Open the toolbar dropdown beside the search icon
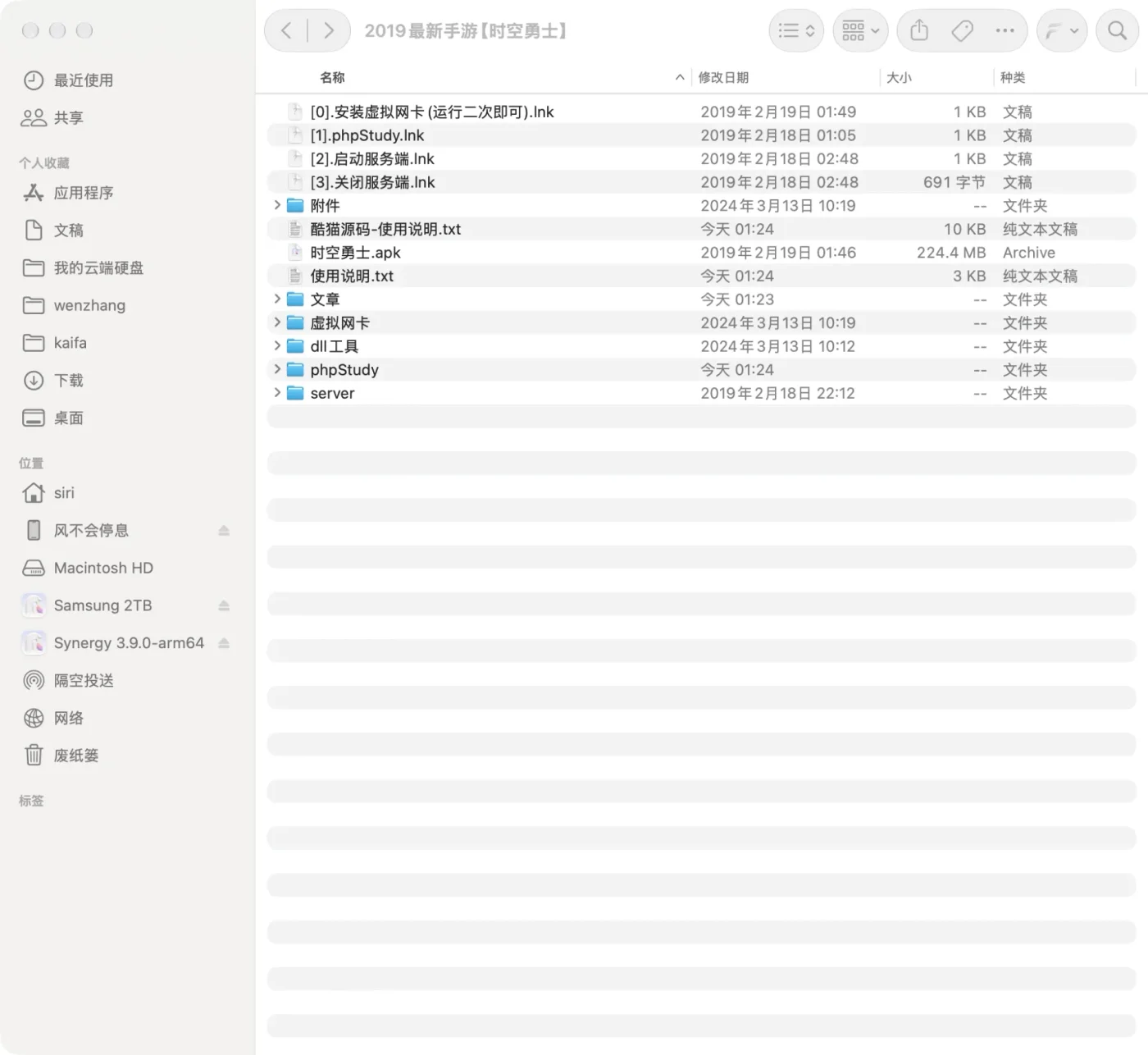Image resolution: width=1148 pixels, height=1055 pixels. coord(1062,31)
